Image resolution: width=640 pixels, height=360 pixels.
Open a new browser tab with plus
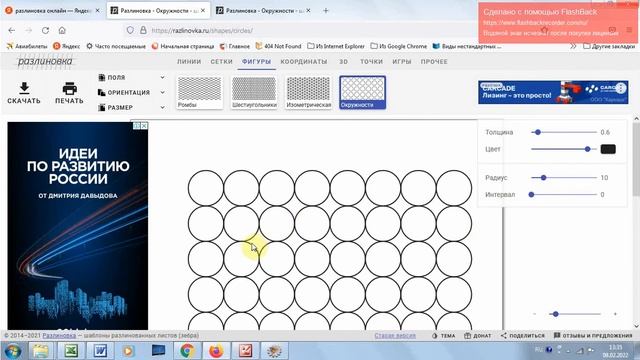pos(326,11)
